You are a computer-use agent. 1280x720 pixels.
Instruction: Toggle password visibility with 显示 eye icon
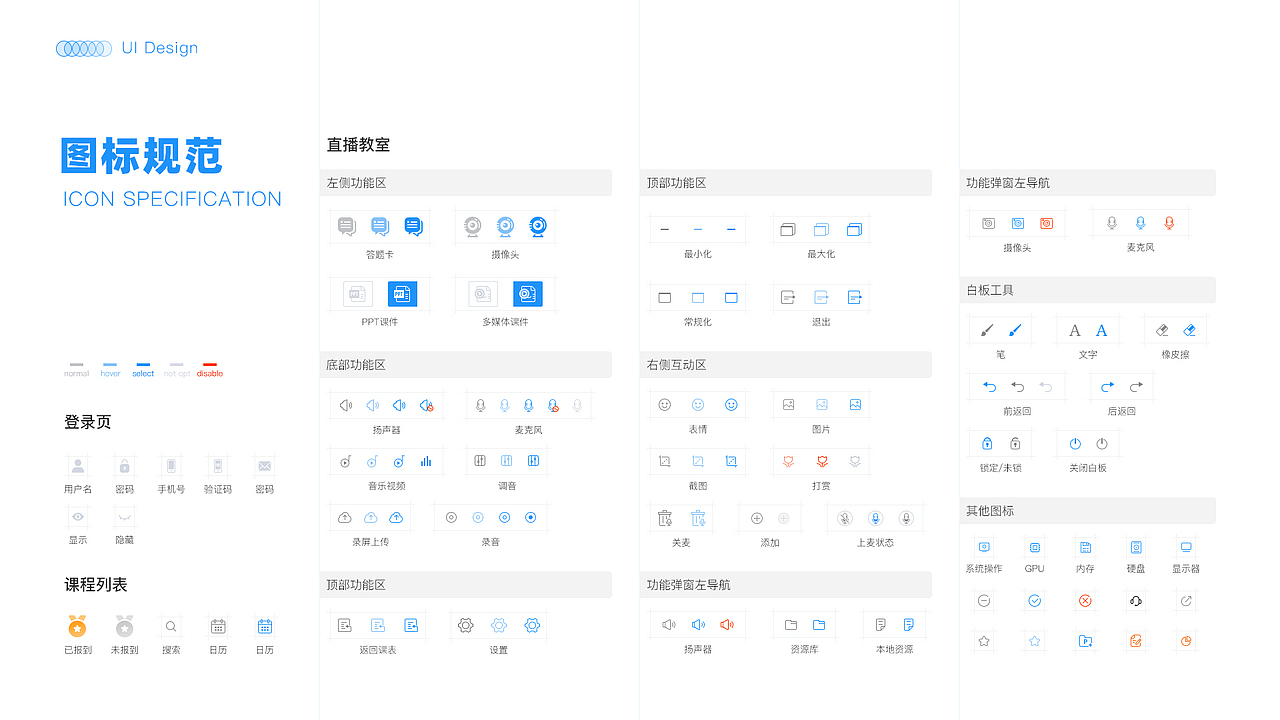pyautogui.click(x=77, y=517)
